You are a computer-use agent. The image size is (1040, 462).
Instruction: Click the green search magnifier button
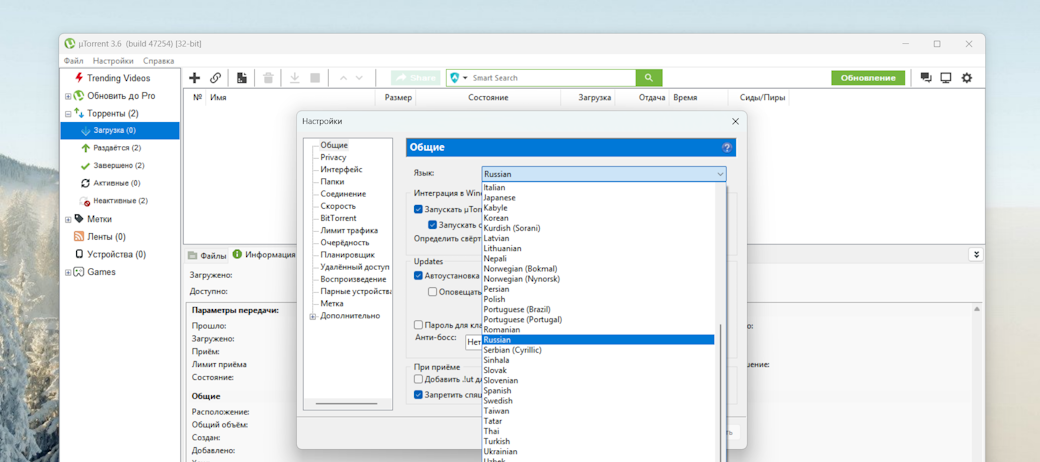[x=649, y=78]
